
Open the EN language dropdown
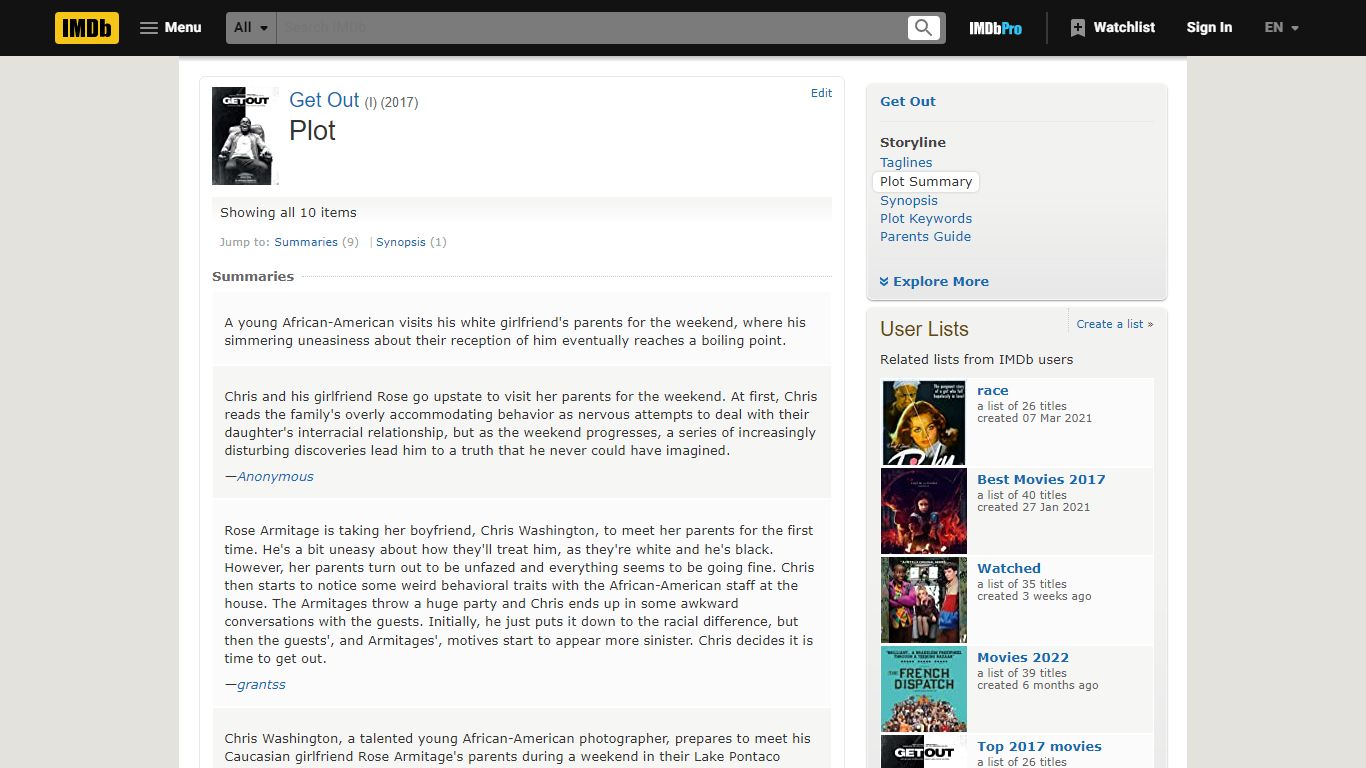pos(1281,28)
